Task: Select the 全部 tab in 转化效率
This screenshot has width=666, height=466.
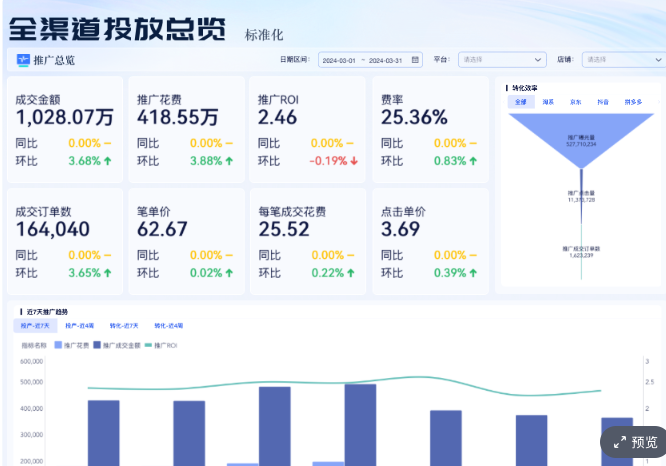Action: pos(521,102)
